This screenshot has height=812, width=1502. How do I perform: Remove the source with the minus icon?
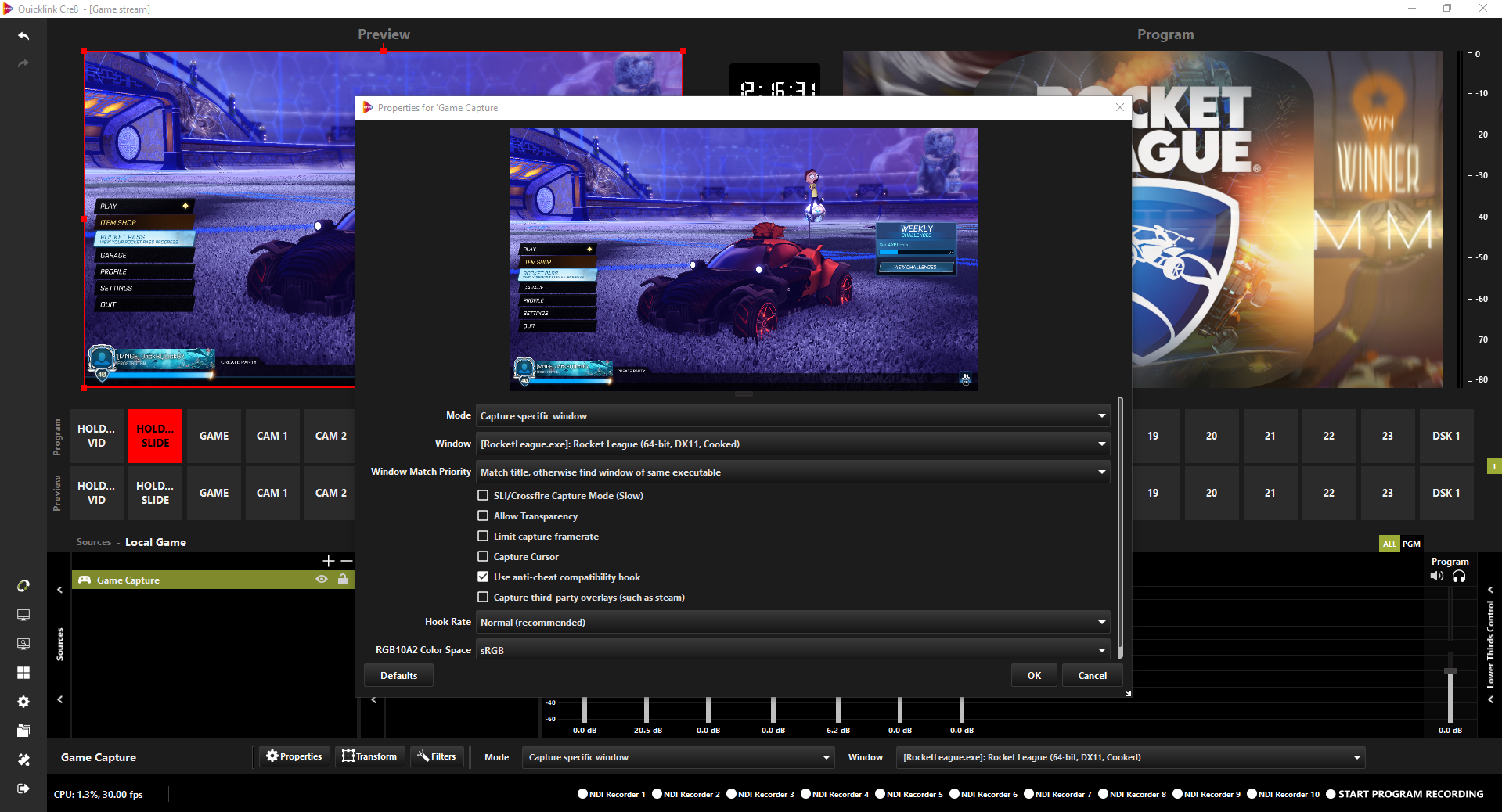[347, 561]
